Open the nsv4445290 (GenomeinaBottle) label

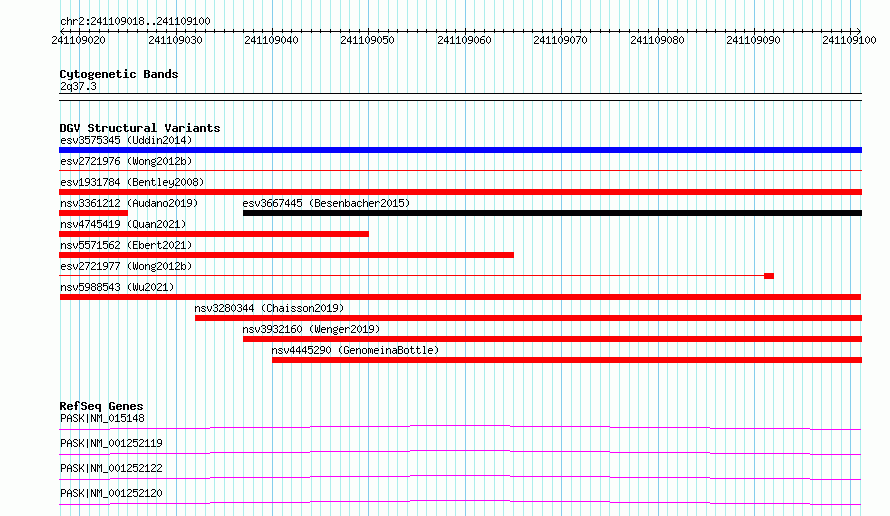pyautogui.click(x=355, y=350)
